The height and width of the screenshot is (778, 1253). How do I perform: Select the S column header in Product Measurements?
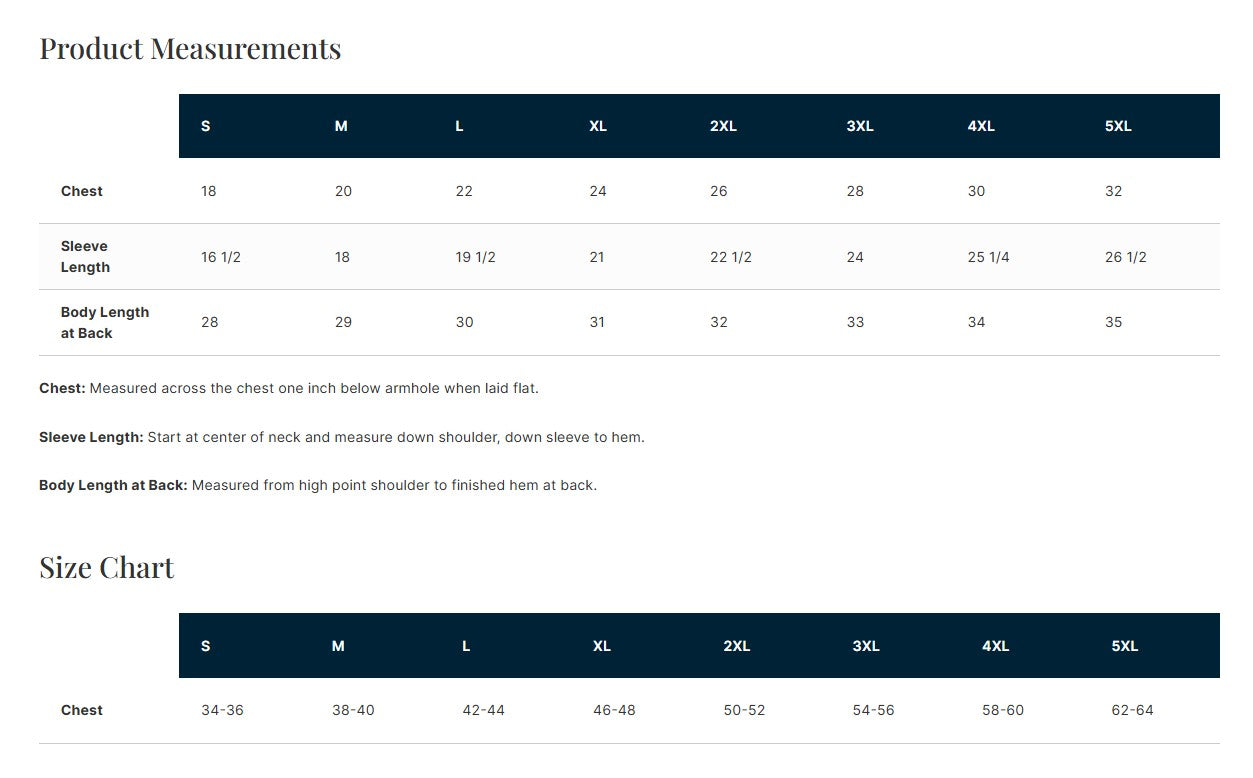(x=206, y=126)
